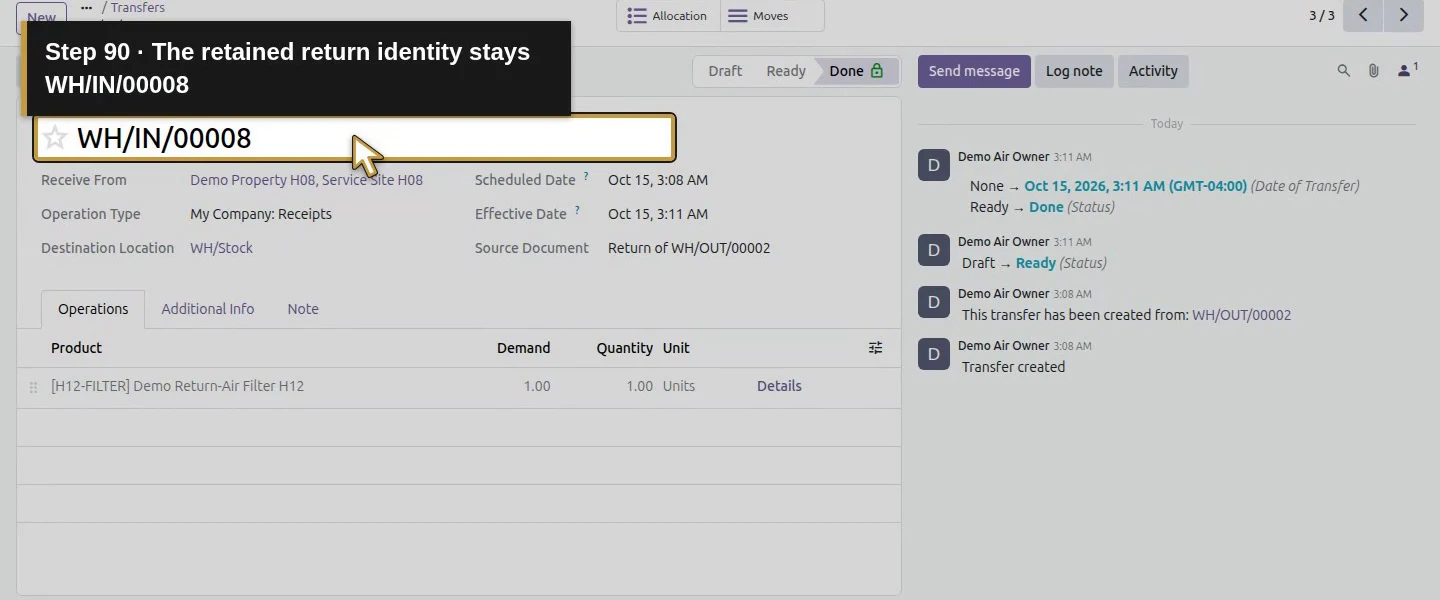Viewport: 1440px width, 600px height.
Task: Sort by the Demand column header
Action: point(523,348)
